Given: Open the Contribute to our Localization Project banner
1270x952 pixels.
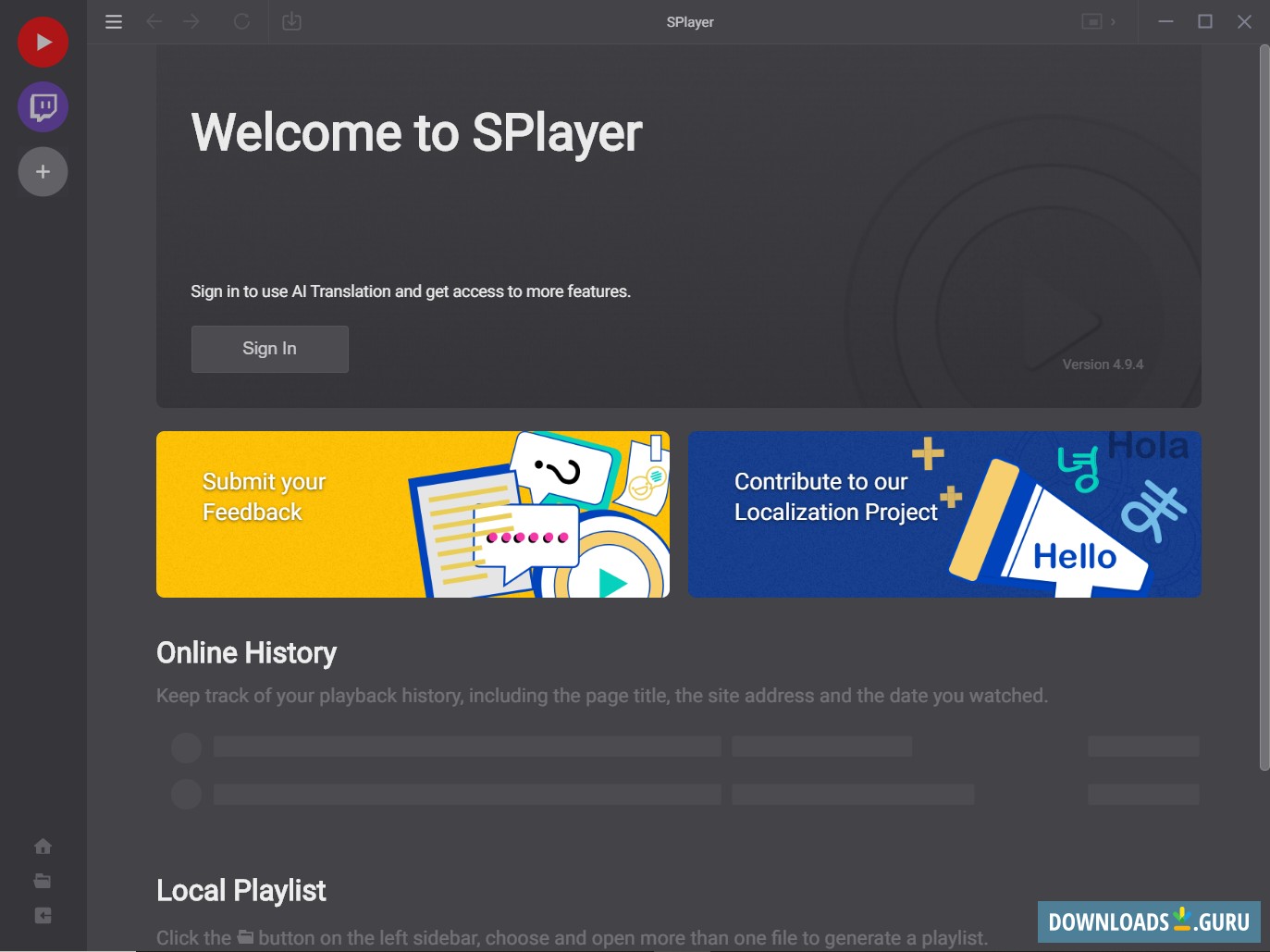Looking at the screenshot, I should click(x=944, y=513).
